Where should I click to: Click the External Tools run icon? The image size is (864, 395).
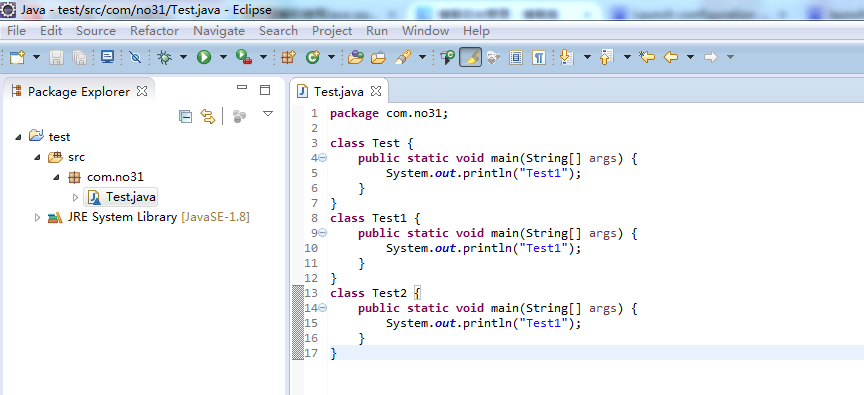coord(244,57)
